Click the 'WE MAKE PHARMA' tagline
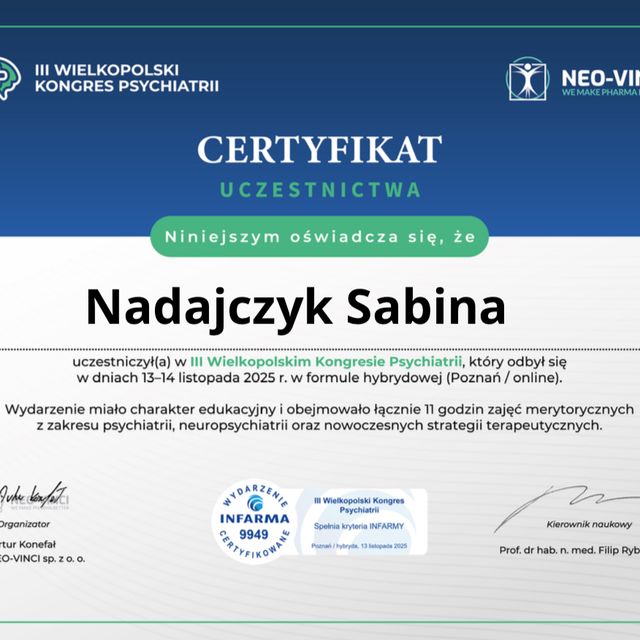640x640 pixels. pos(601,92)
